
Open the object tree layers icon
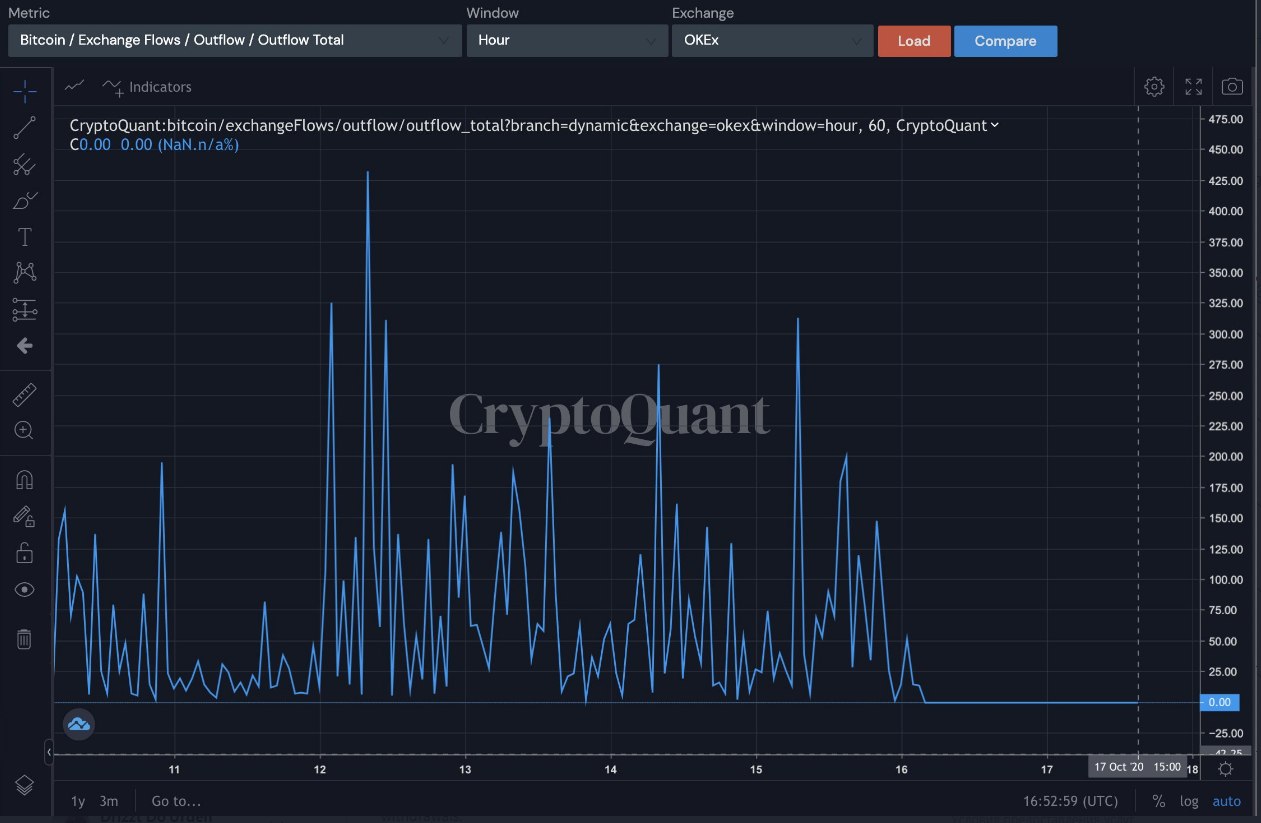coord(25,784)
